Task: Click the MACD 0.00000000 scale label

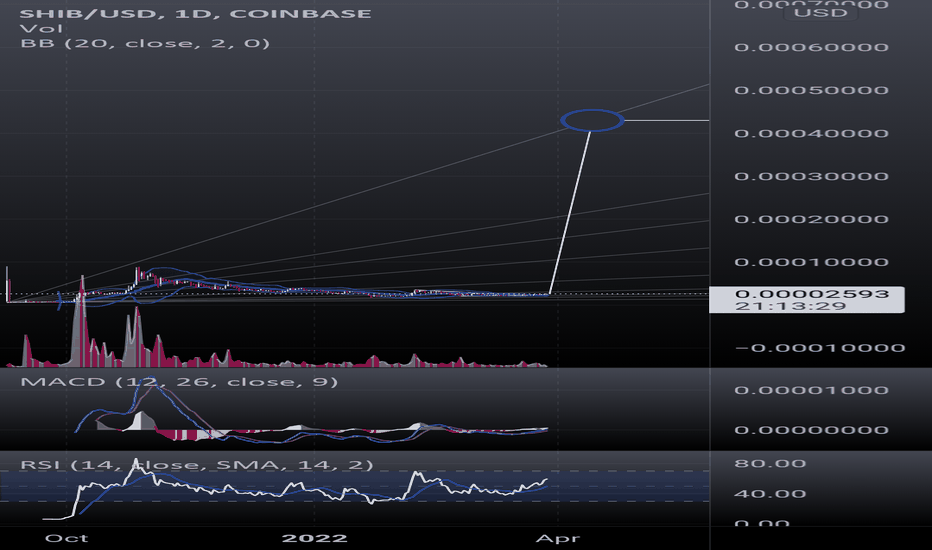Action: [x=811, y=430]
